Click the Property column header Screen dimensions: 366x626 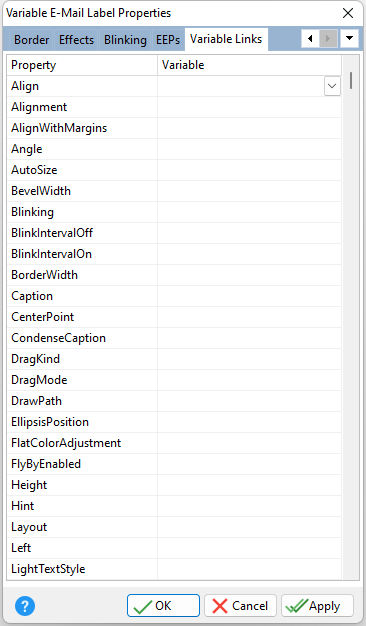click(x=82, y=65)
